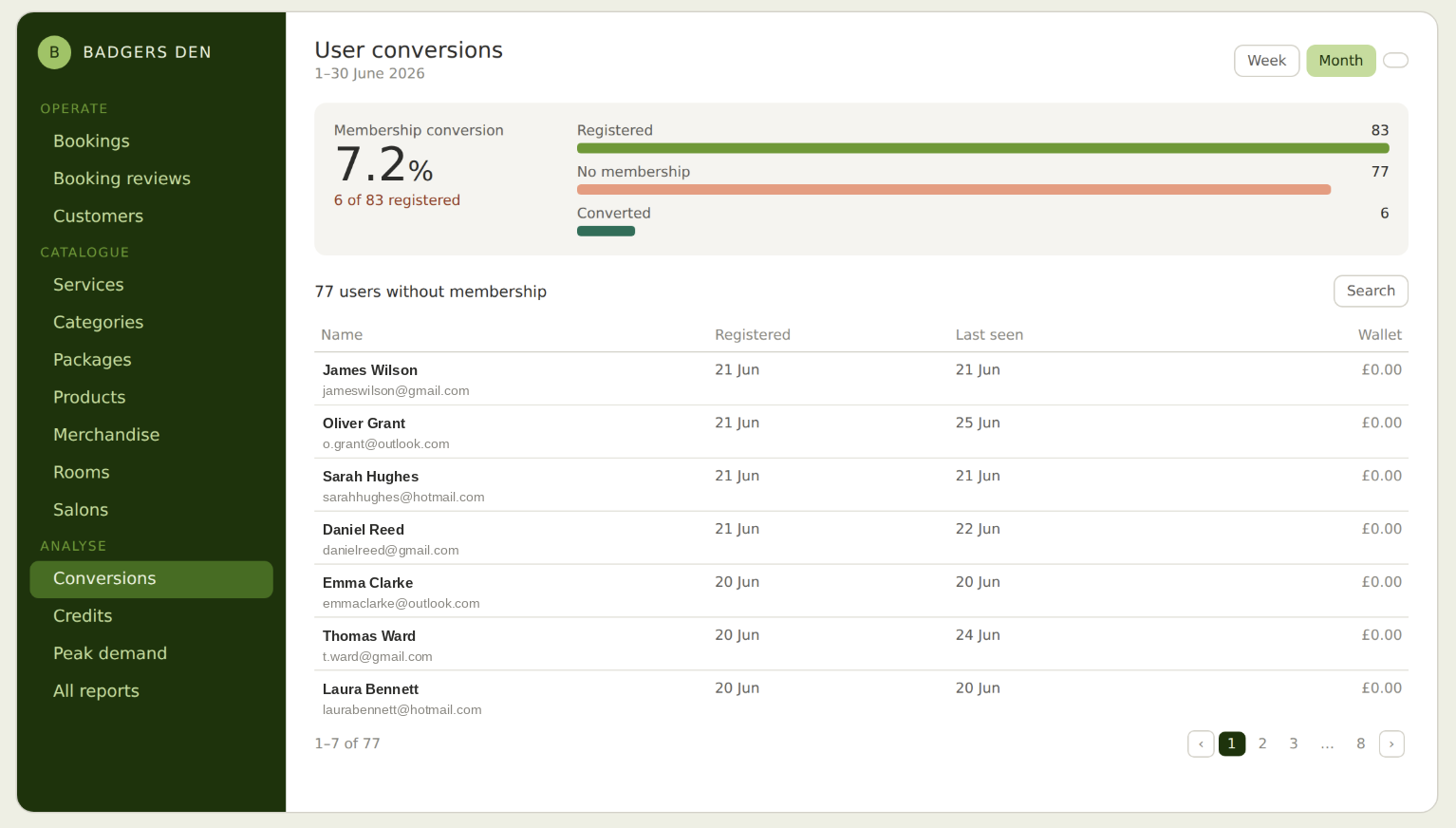Image resolution: width=1456 pixels, height=828 pixels.
Task: Jump to page 8
Action: pyautogui.click(x=1360, y=743)
